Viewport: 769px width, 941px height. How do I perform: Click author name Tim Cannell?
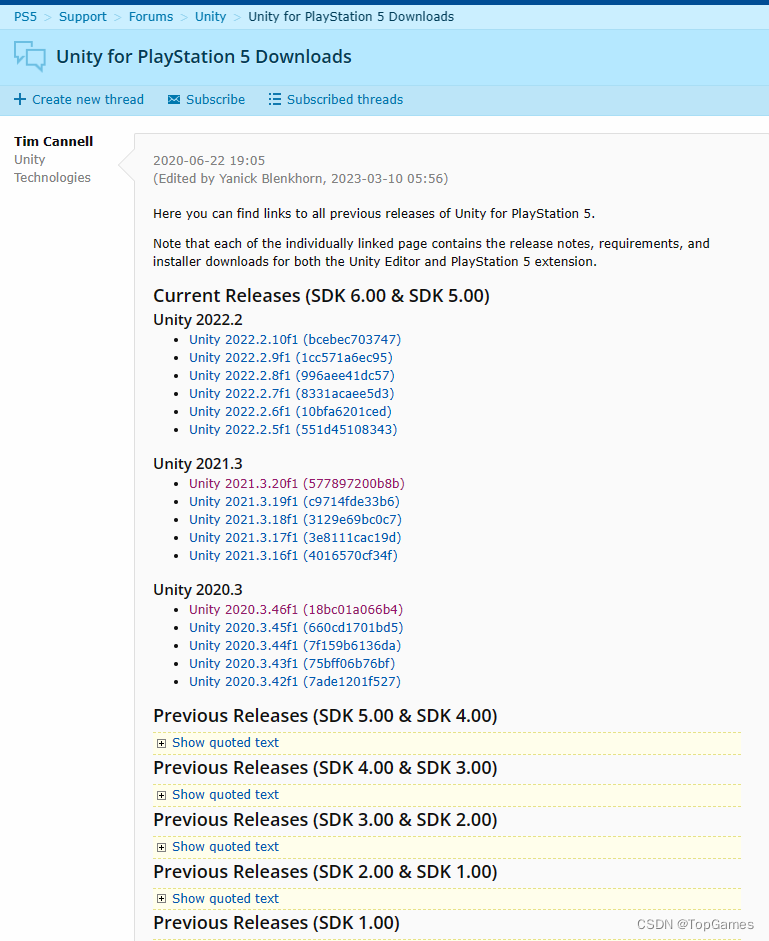pos(53,142)
